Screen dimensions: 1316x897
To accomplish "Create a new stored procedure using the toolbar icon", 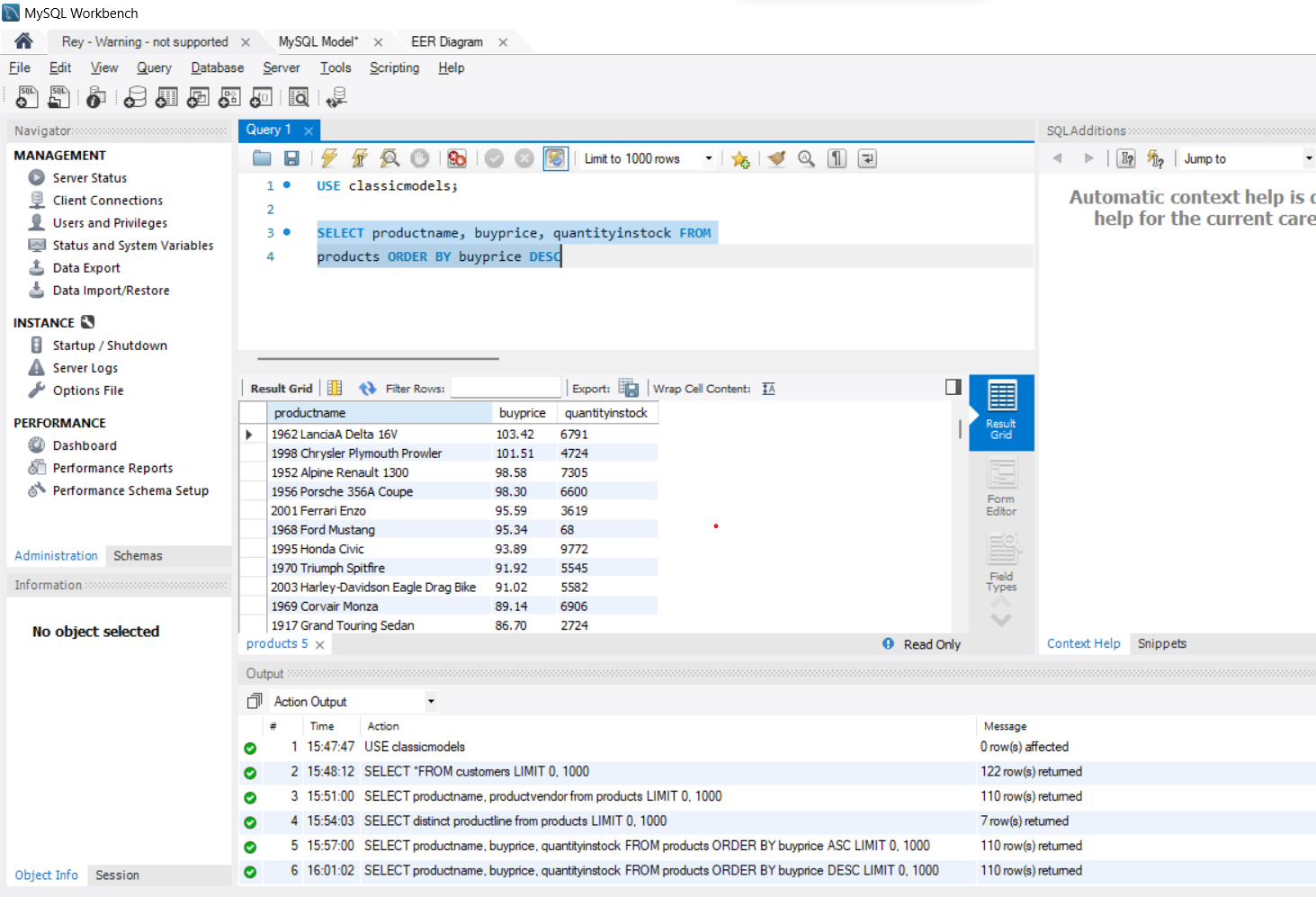I will [x=229, y=97].
